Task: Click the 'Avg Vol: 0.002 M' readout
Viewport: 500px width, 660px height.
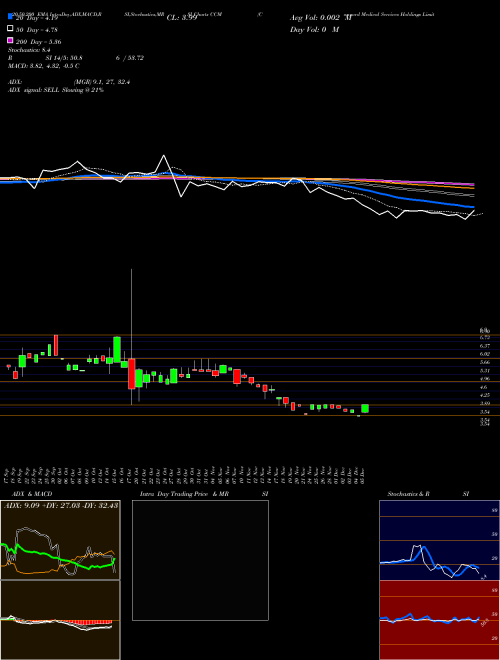Action: [320, 18]
